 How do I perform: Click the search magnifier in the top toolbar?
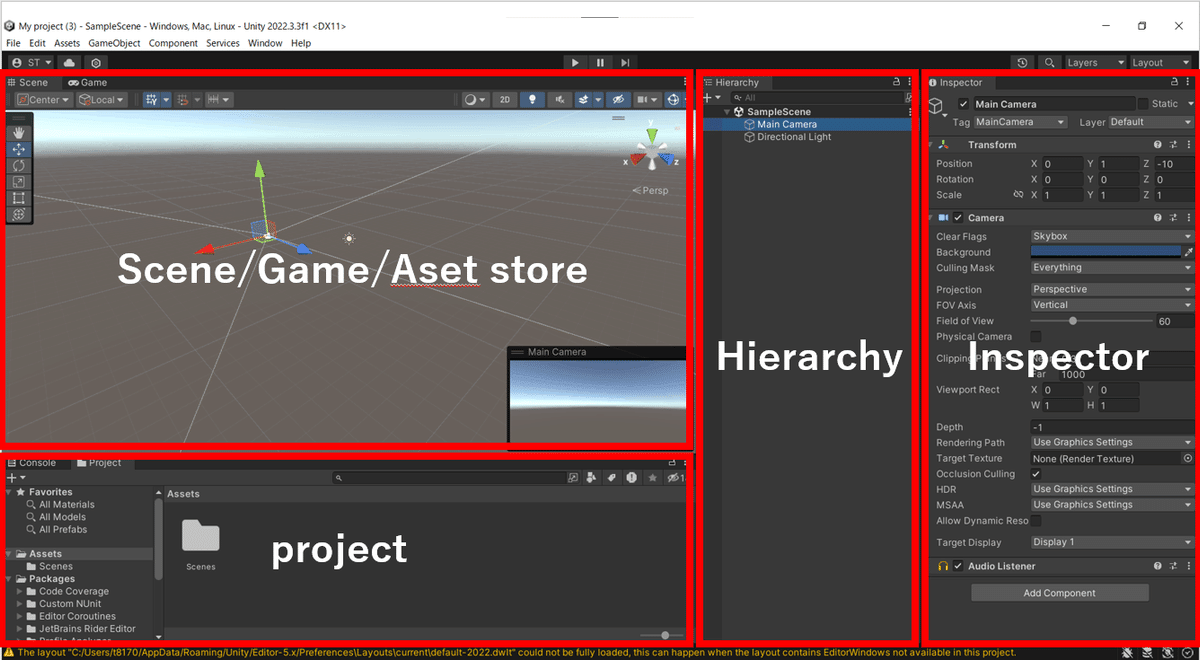[1048, 62]
